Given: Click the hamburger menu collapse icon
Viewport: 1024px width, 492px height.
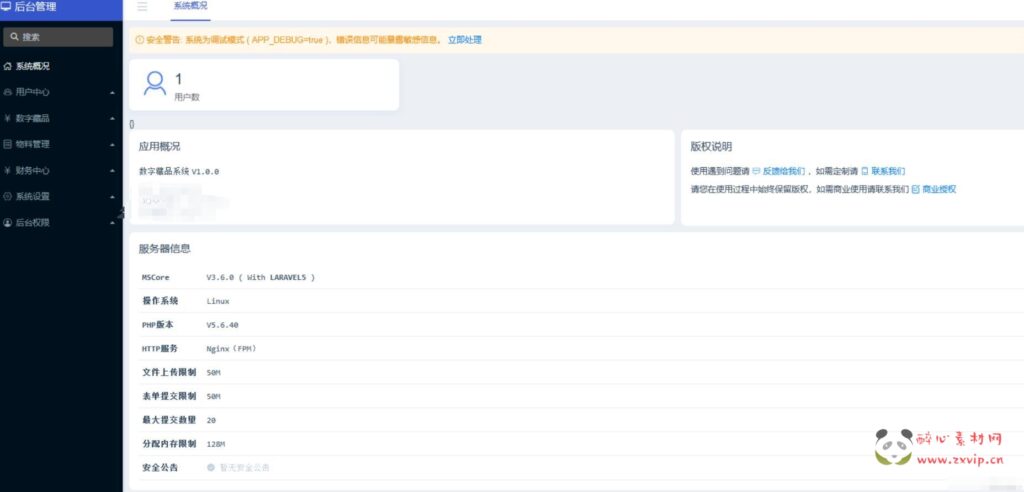Looking at the screenshot, I should pyautogui.click(x=142, y=7).
